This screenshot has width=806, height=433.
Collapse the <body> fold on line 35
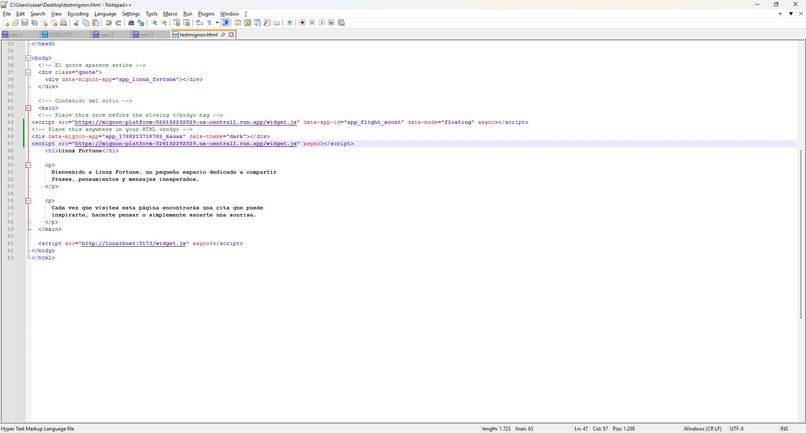(28, 58)
